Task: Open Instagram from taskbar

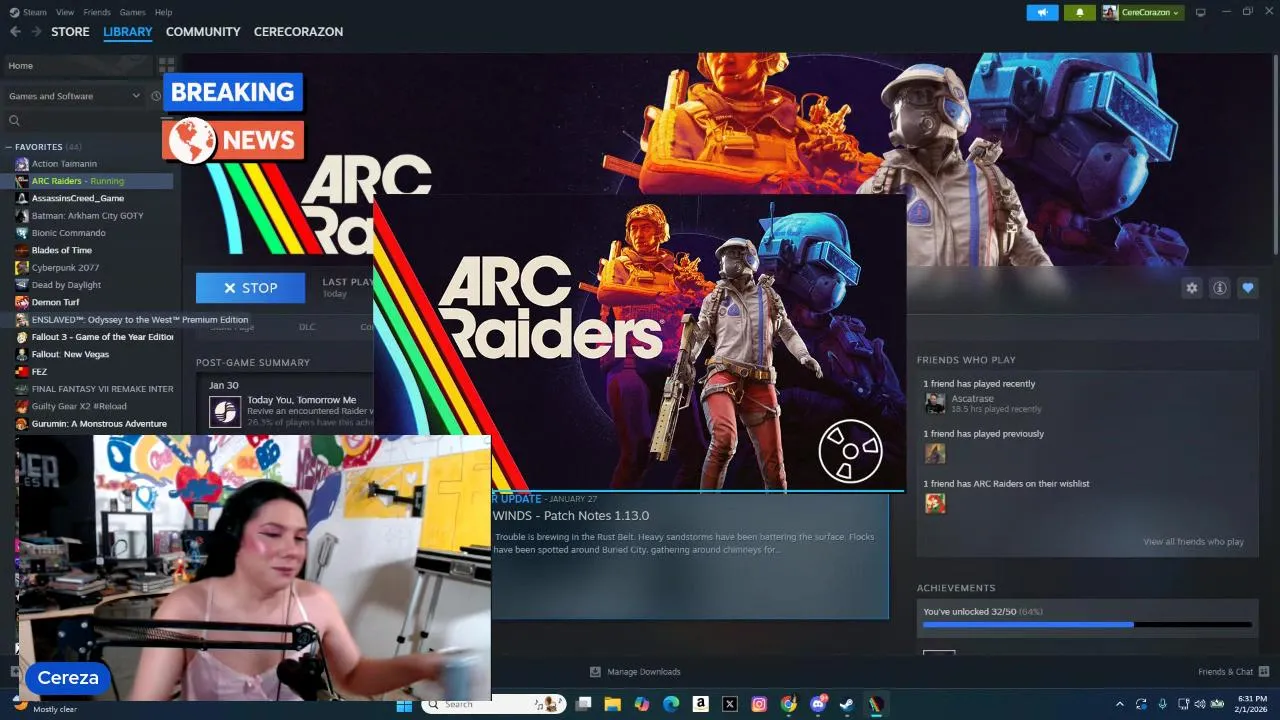Action: [x=759, y=704]
